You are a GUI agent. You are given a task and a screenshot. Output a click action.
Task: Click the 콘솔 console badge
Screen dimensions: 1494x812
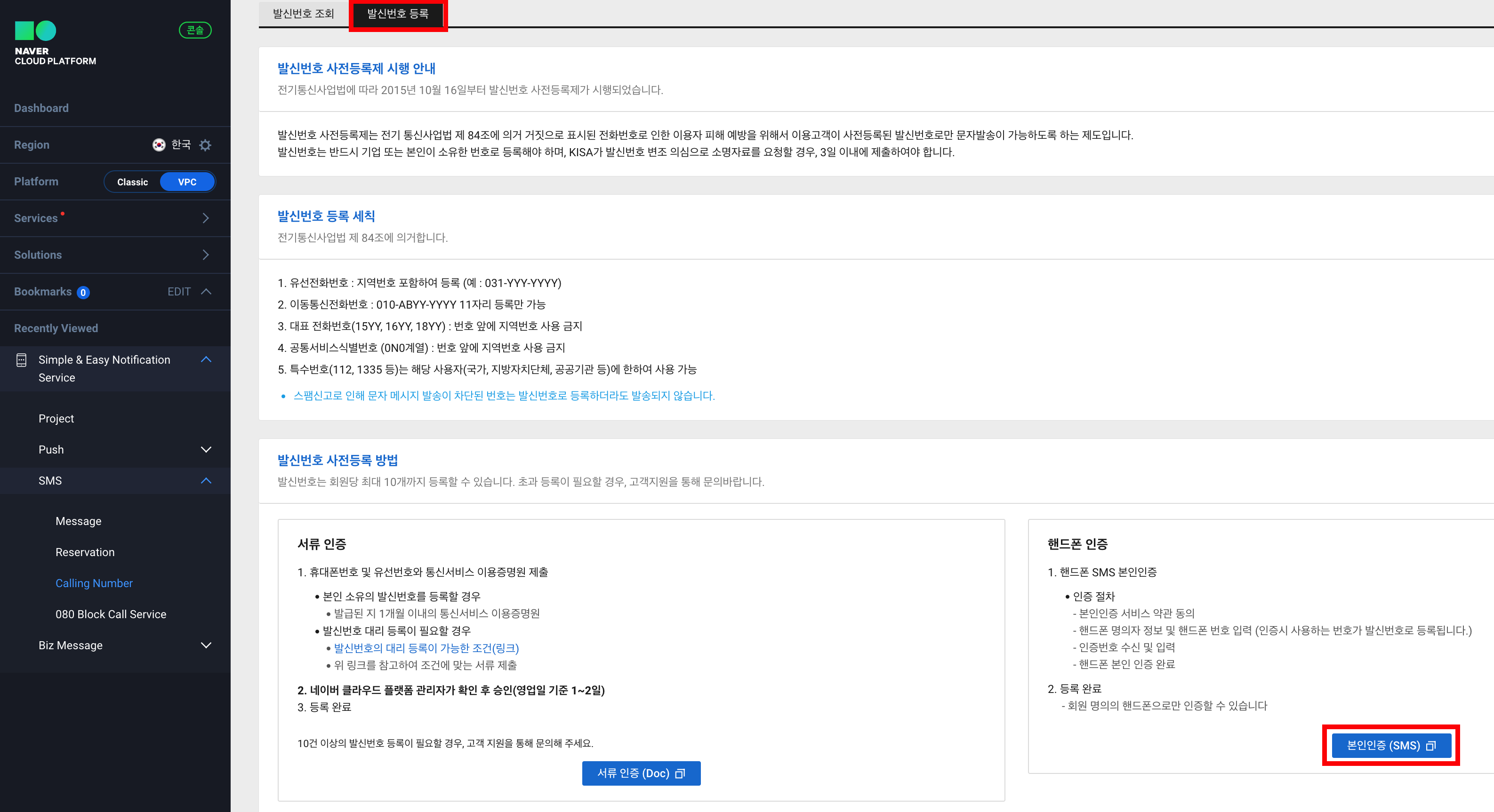tap(195, 30)
